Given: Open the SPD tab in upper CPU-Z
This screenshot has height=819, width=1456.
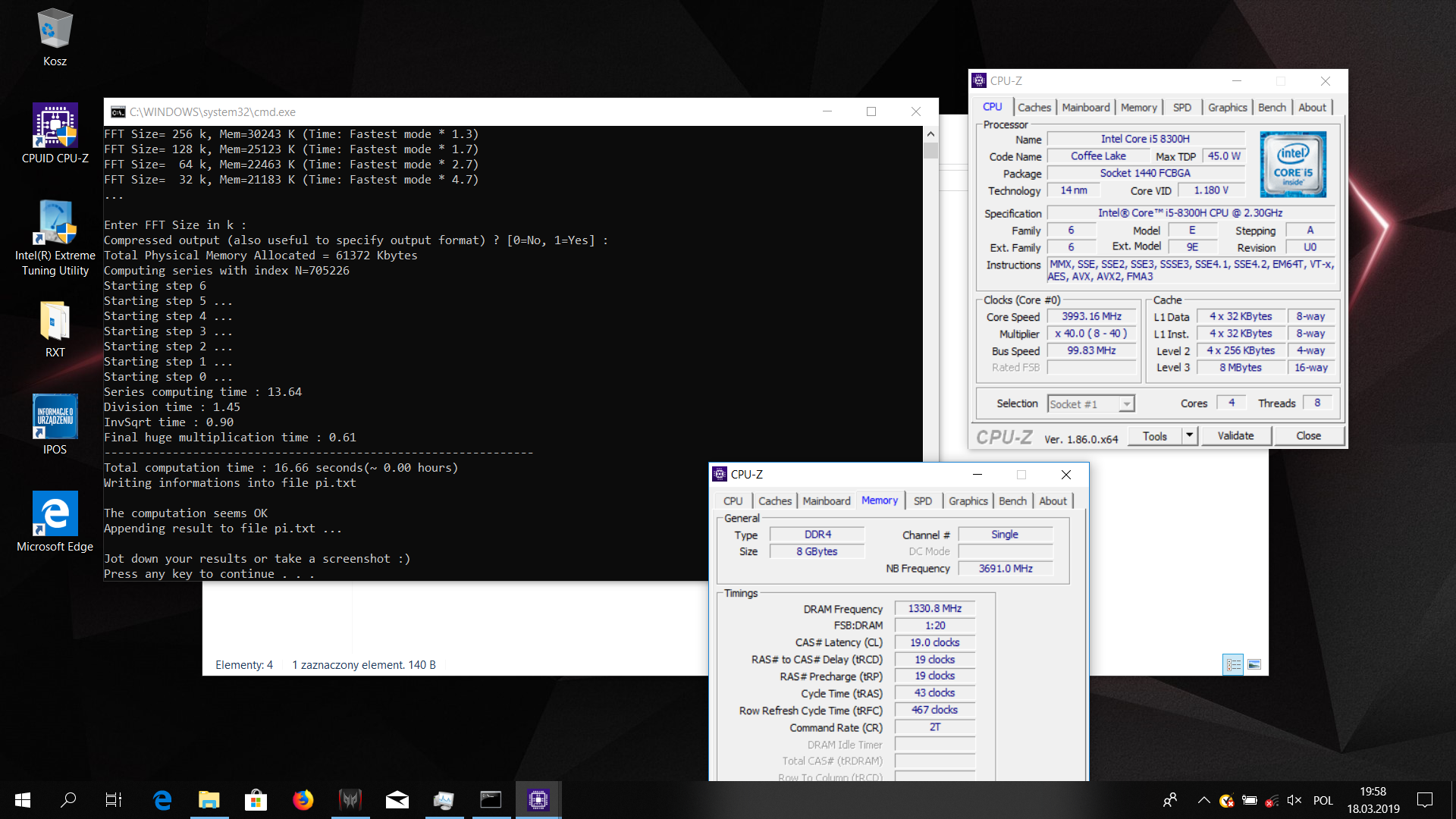Looking at the screenshot, I should coord(1181,108).
